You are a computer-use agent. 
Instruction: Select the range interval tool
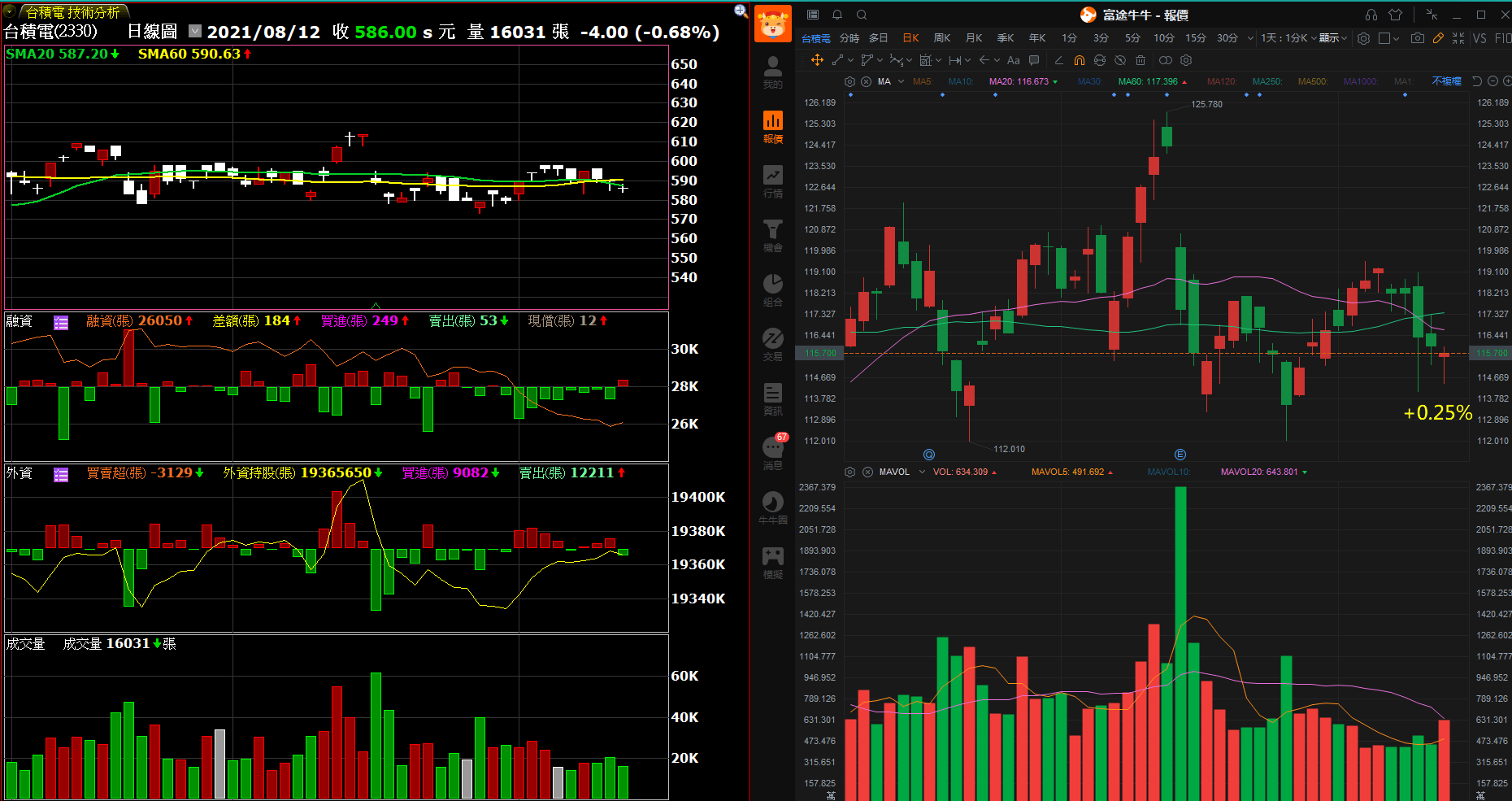[x=955, y=60]
